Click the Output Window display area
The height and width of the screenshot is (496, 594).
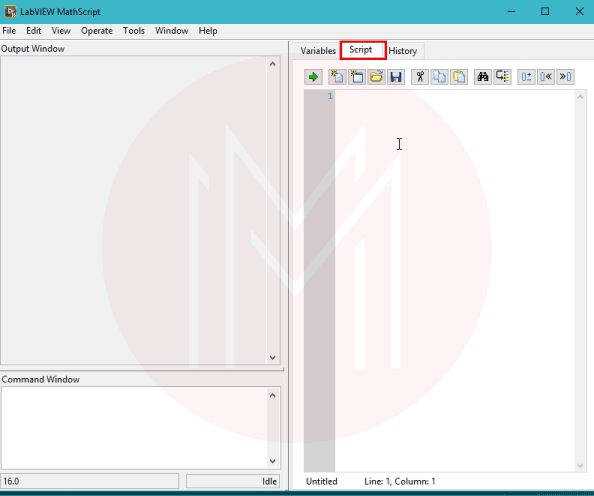coord(134,210)
